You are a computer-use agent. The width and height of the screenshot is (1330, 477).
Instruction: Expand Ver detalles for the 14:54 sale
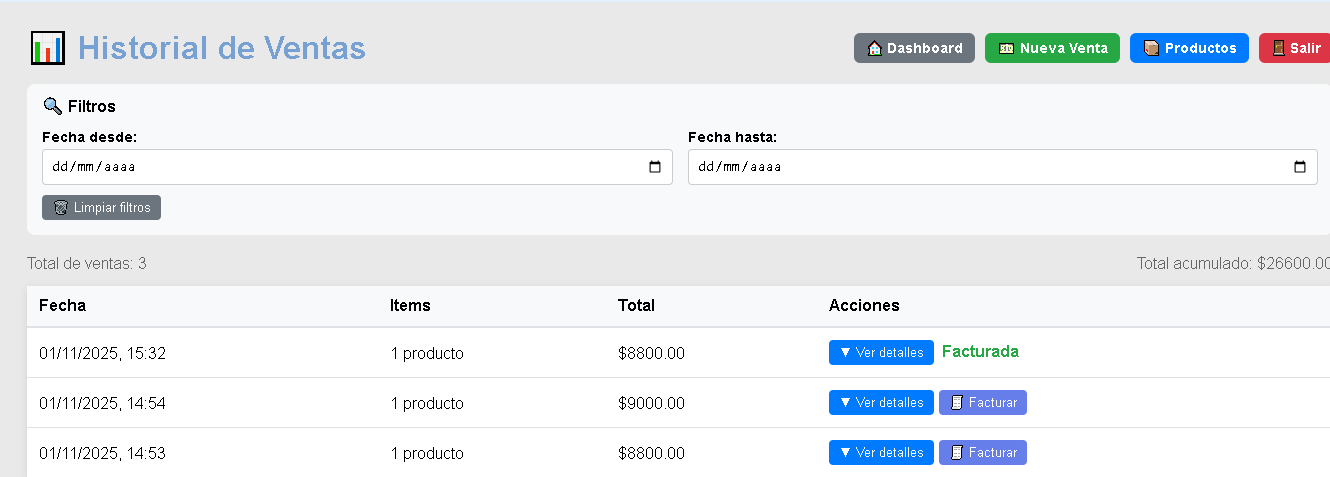coord(881,402)
